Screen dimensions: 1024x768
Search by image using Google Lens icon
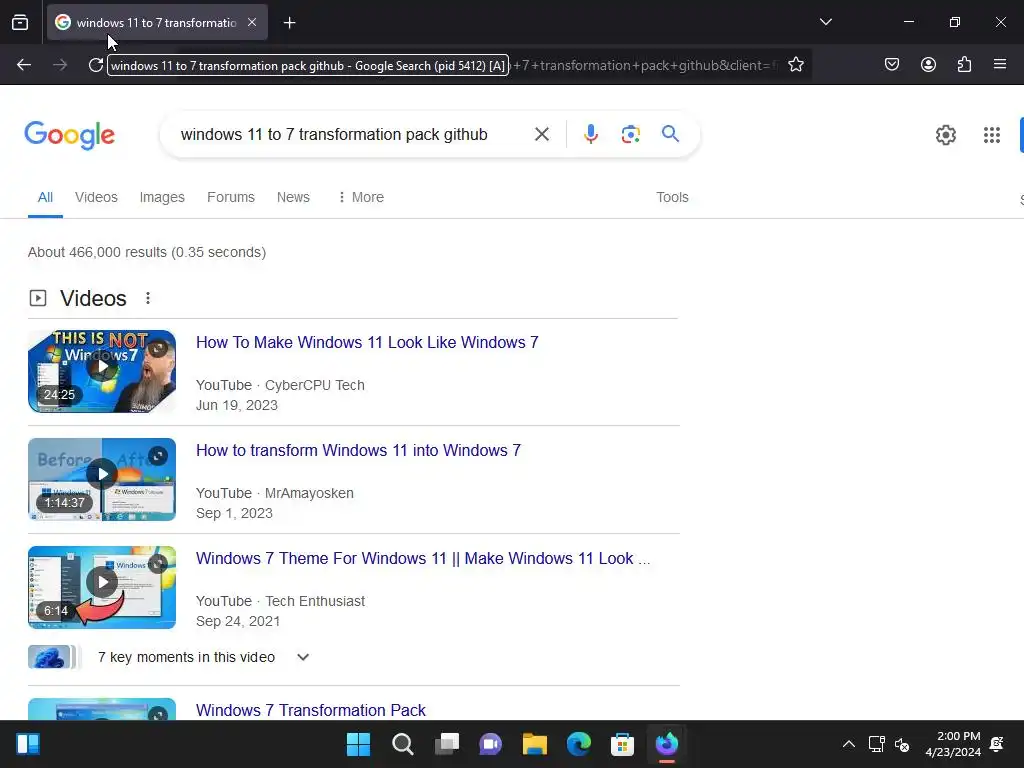pos(630,135)
